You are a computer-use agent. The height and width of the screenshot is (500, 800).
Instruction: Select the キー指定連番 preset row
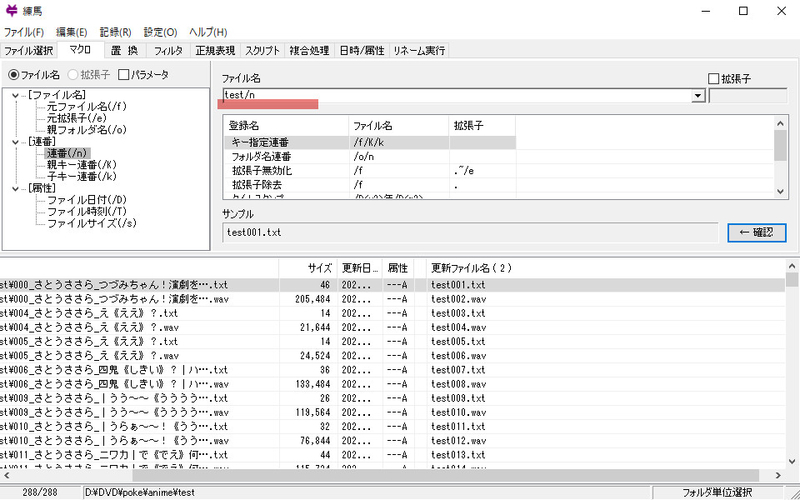pyautogui.click(x=370, y=142)
